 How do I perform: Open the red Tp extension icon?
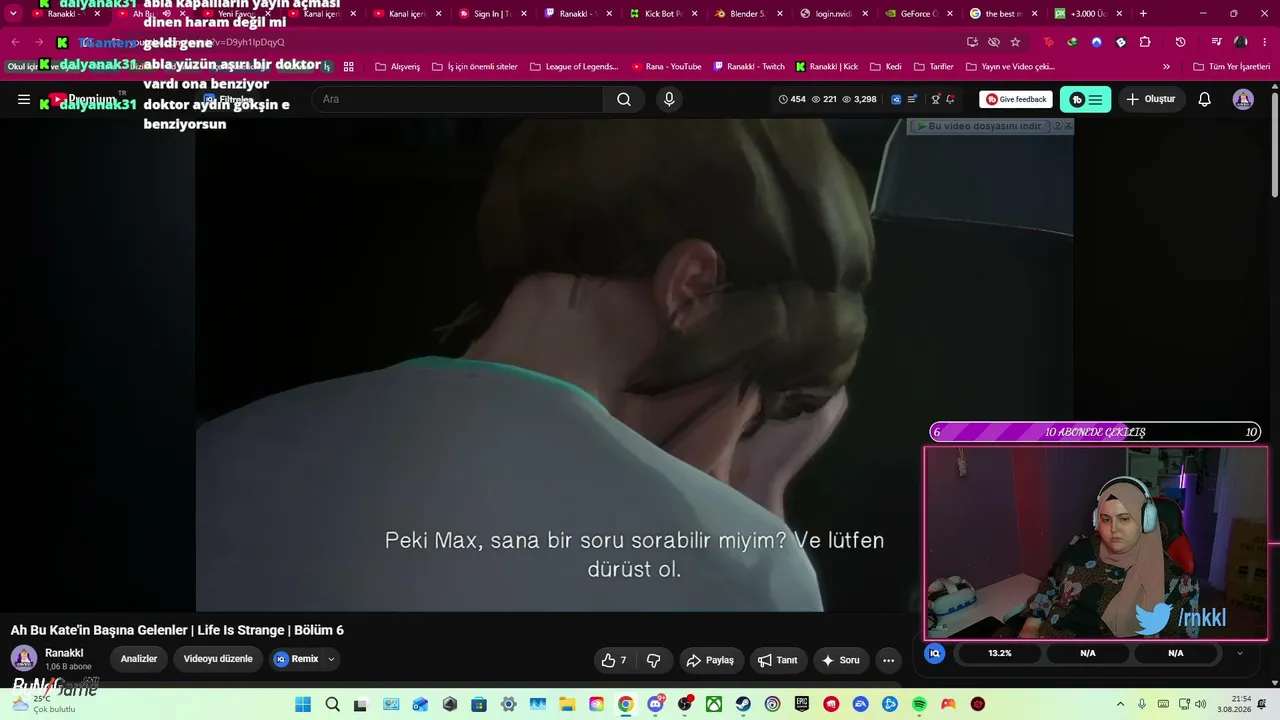[1048, 42]
